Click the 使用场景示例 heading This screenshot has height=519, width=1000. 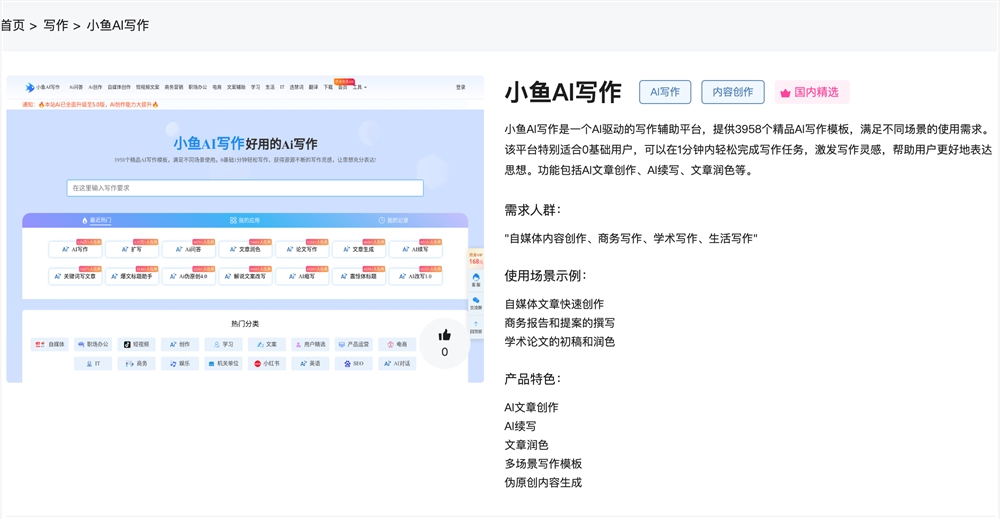point(545,276)
